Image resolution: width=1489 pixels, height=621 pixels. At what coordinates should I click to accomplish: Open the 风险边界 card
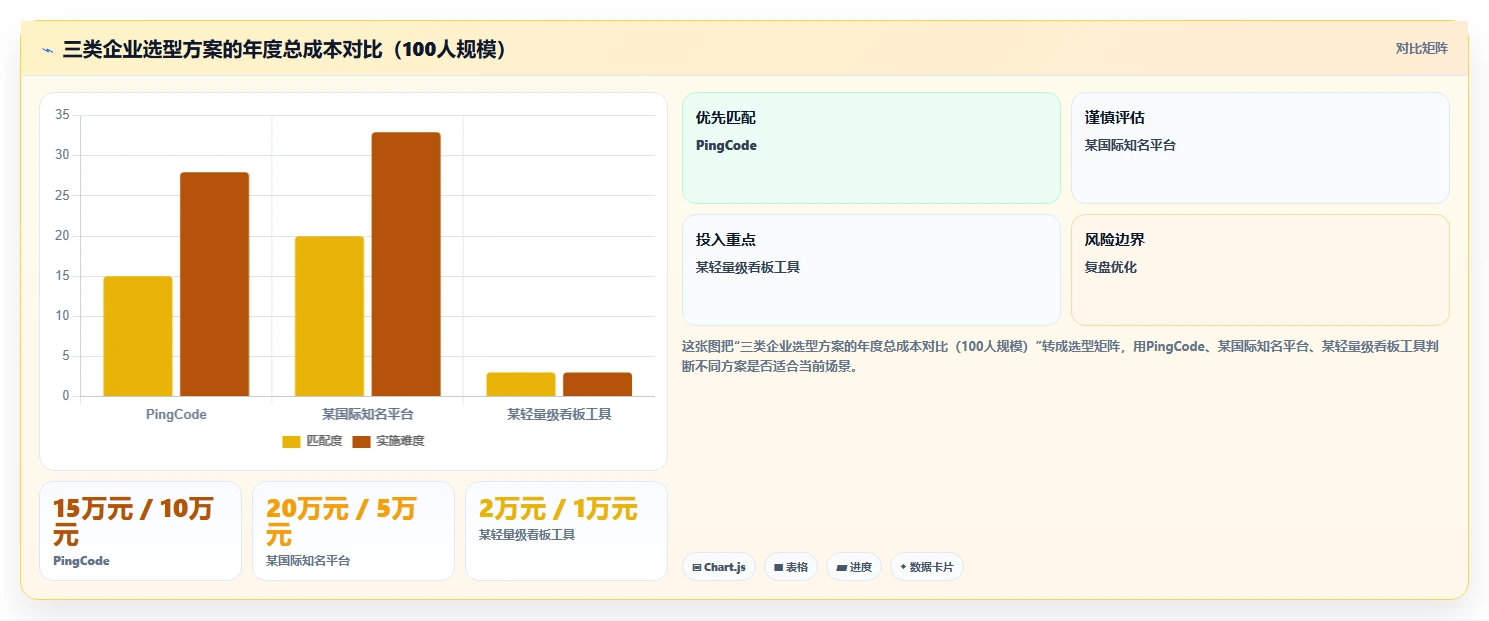pyautogui.click(x=1260, y=270)
